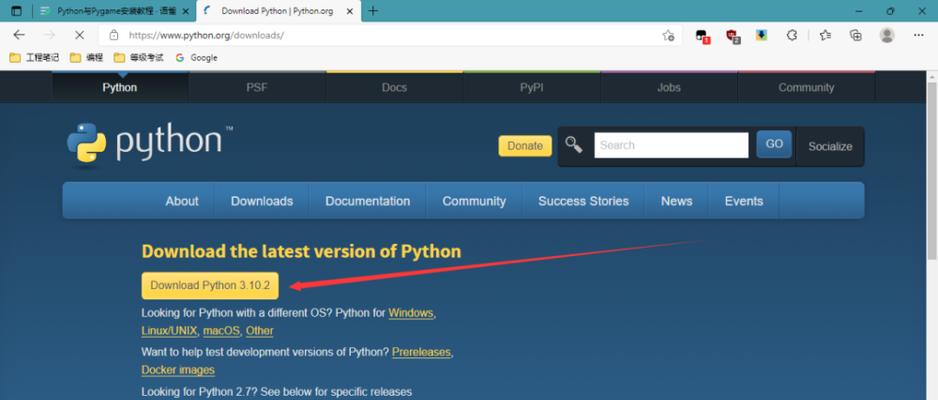Open the Jobs top tab

coord(669,87)
